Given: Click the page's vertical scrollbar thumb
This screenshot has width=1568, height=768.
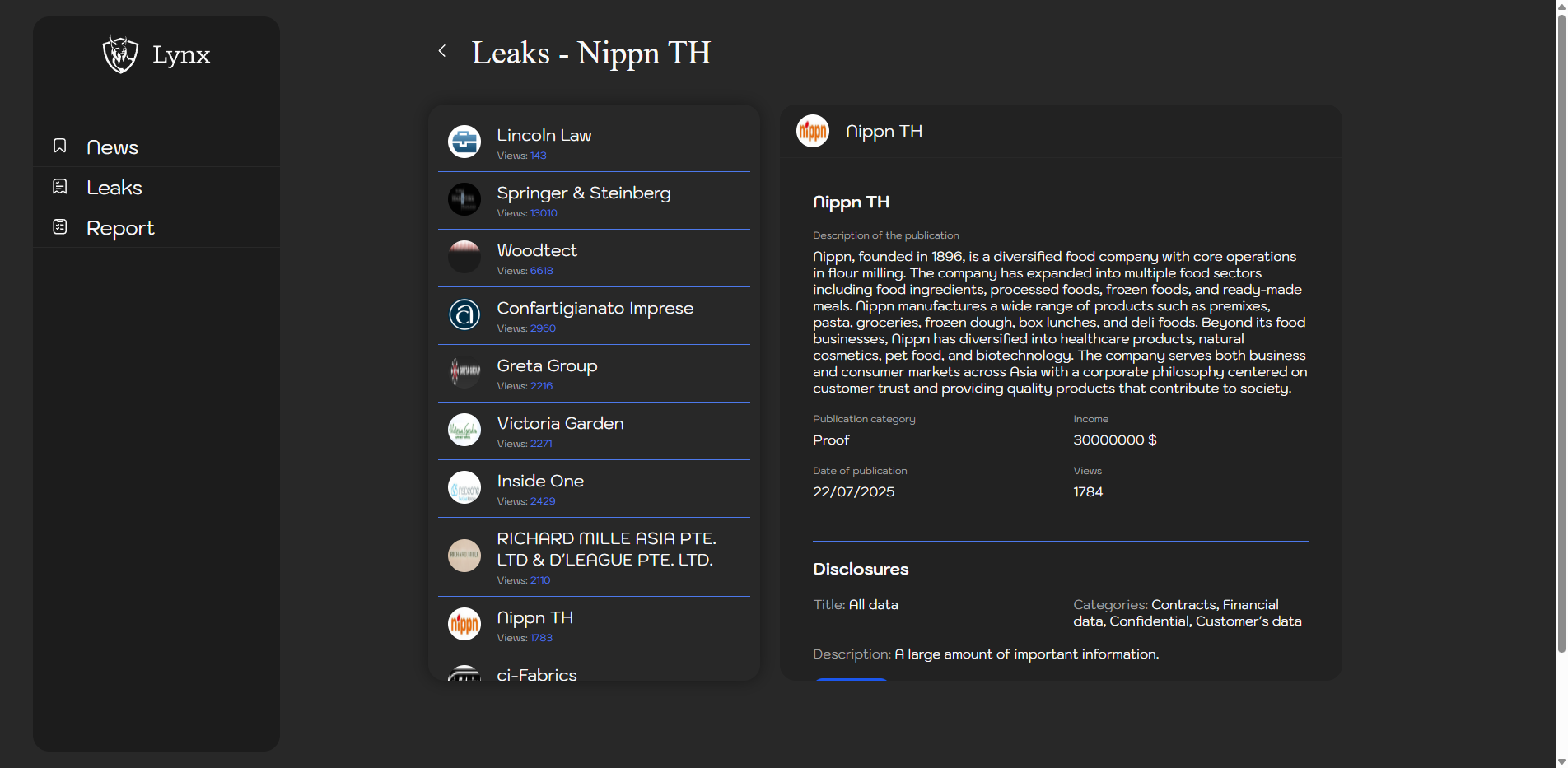Looking at the screenshot, I should pyautogui.click(x=1561, y=329).
